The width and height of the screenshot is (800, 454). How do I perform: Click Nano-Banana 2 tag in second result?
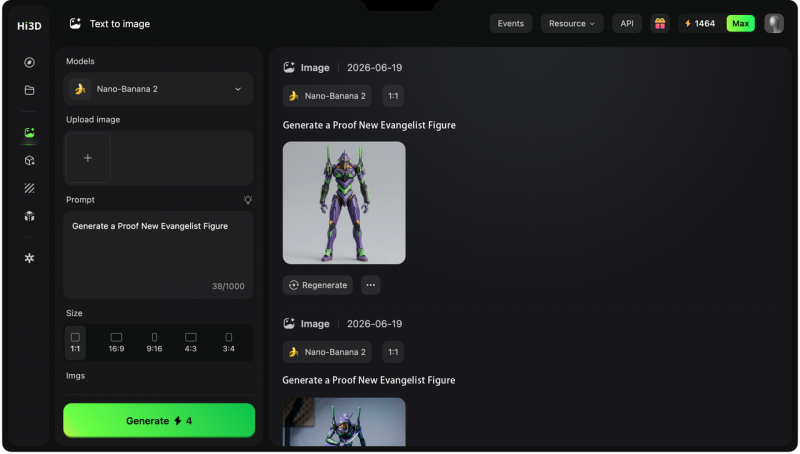(x=327, y=352)
